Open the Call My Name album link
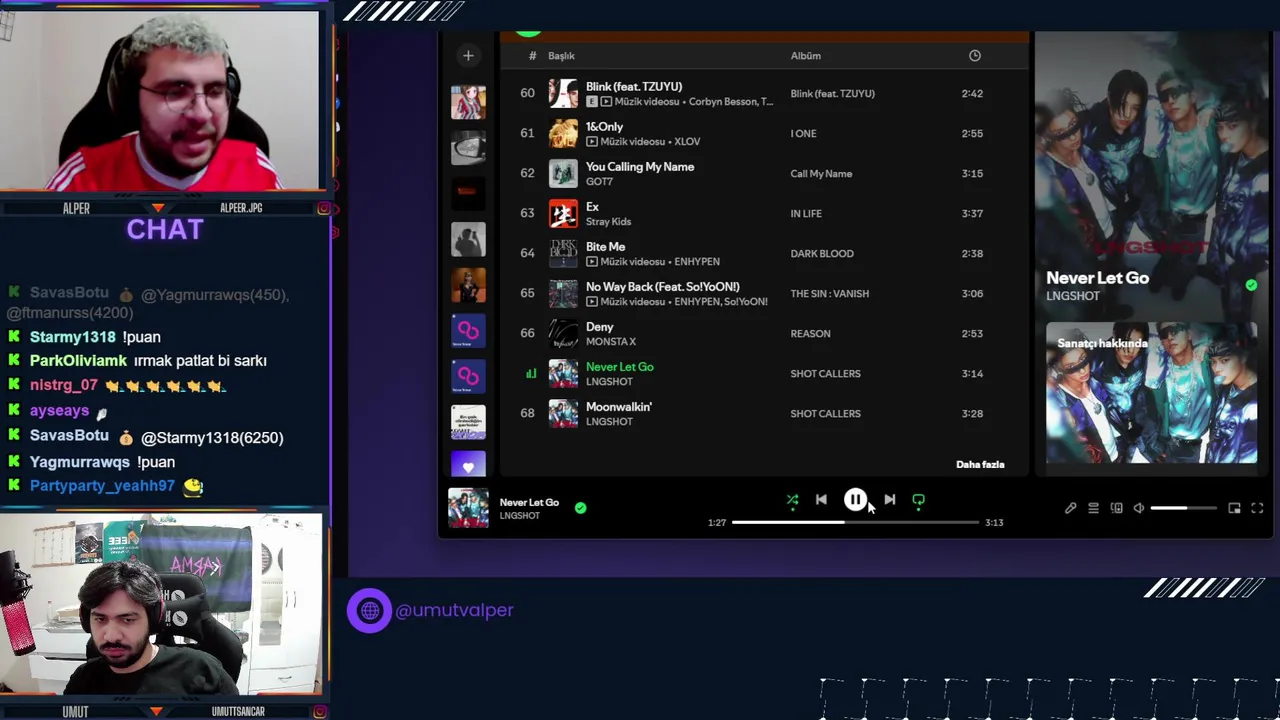The image size is (1280, 720). tap(821, 174)
